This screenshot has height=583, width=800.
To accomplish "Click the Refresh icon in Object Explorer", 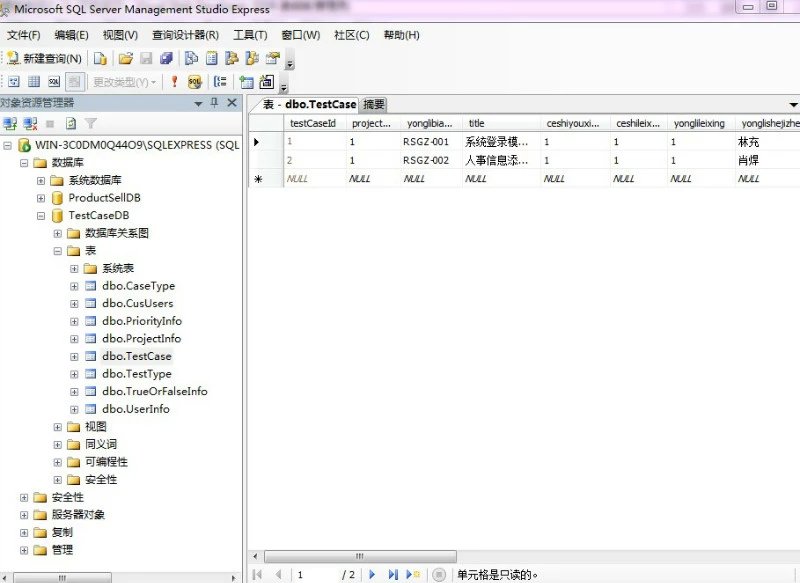I will point(71,123).
